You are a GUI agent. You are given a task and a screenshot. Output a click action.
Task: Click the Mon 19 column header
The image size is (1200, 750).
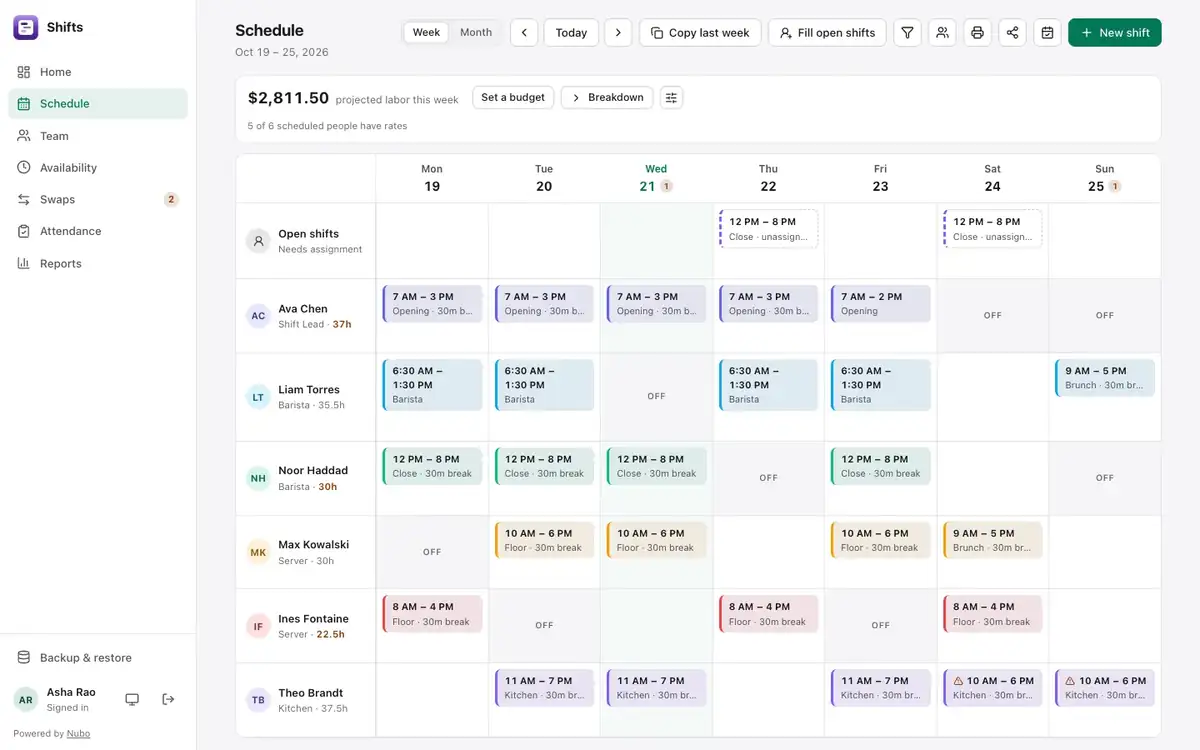[x=432, y=178]
